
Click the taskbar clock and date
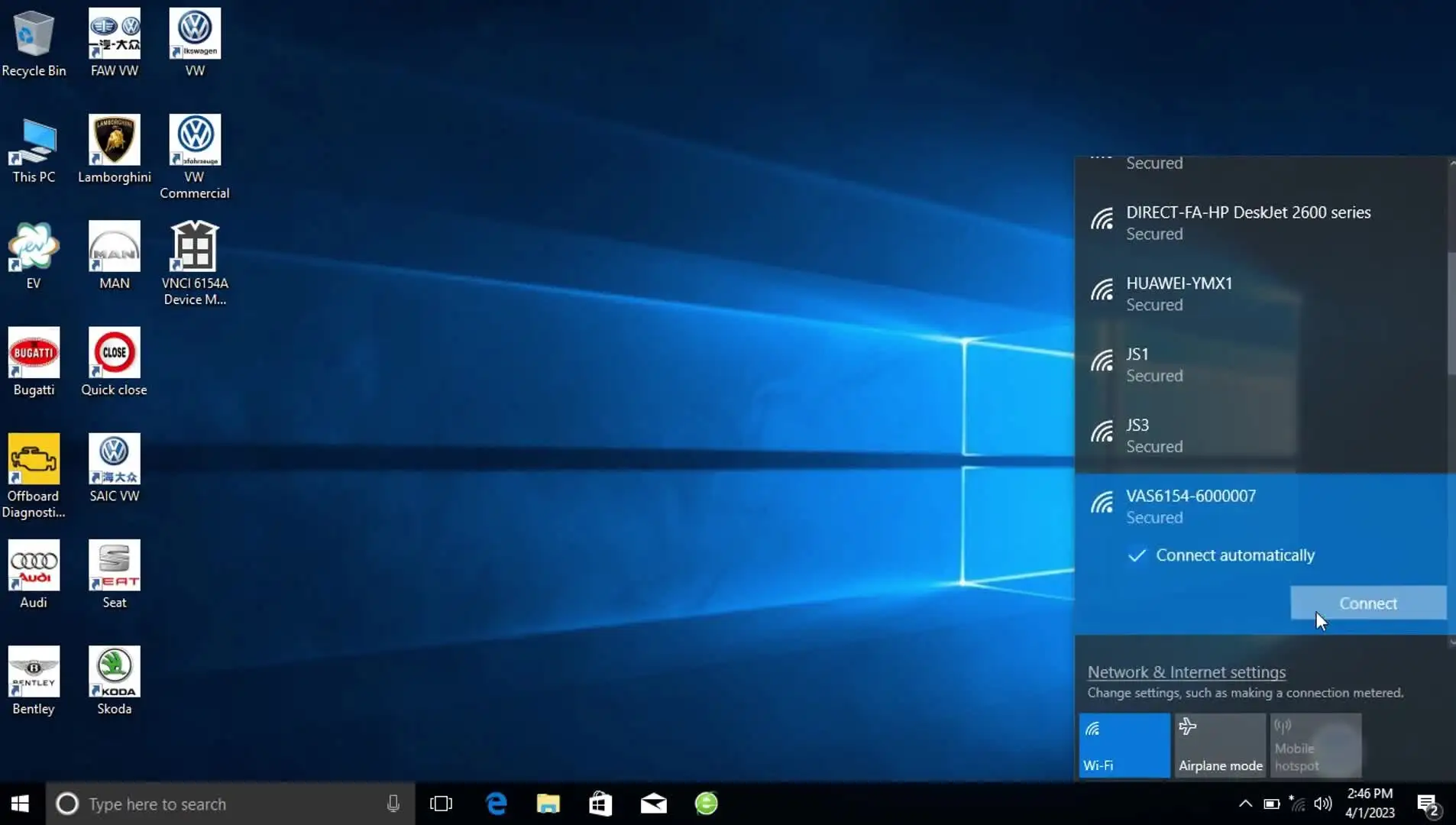(1370, 804)
